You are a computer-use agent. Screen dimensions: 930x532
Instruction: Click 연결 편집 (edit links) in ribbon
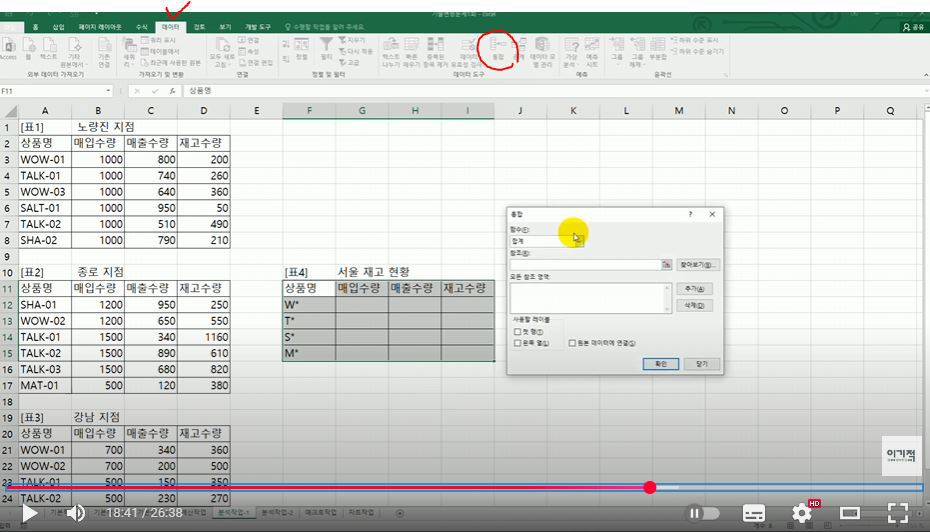pos(256,62)
